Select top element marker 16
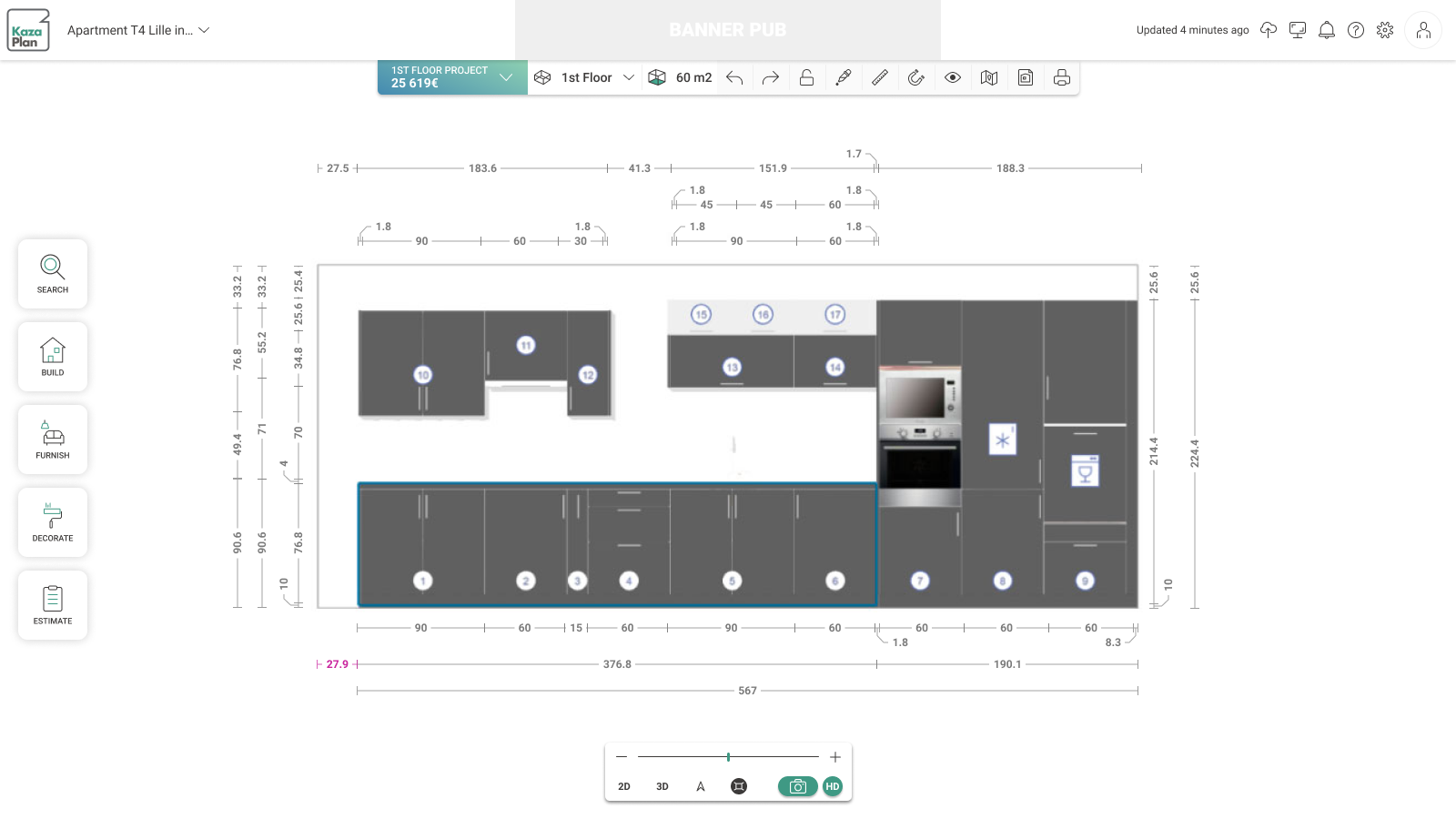Image resolution: width=1456 pixels, height=819 pixels. (x=763, y=314)
